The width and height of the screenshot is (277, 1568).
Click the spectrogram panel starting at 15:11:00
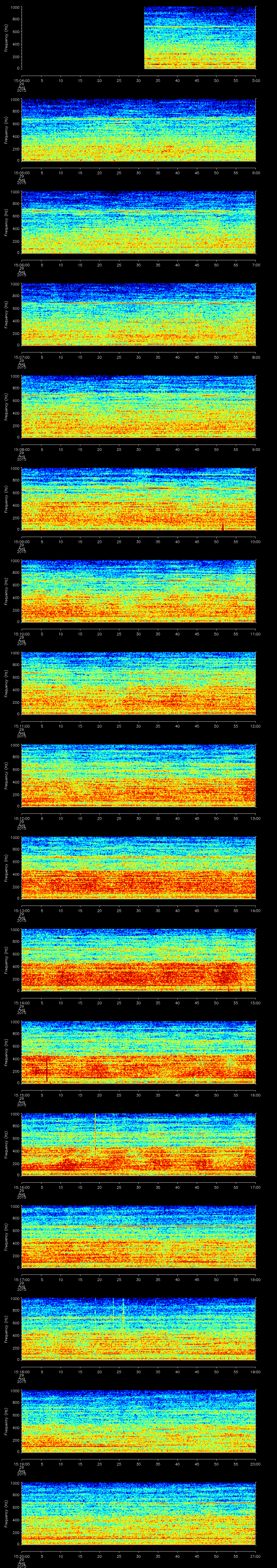click(139, 683)
